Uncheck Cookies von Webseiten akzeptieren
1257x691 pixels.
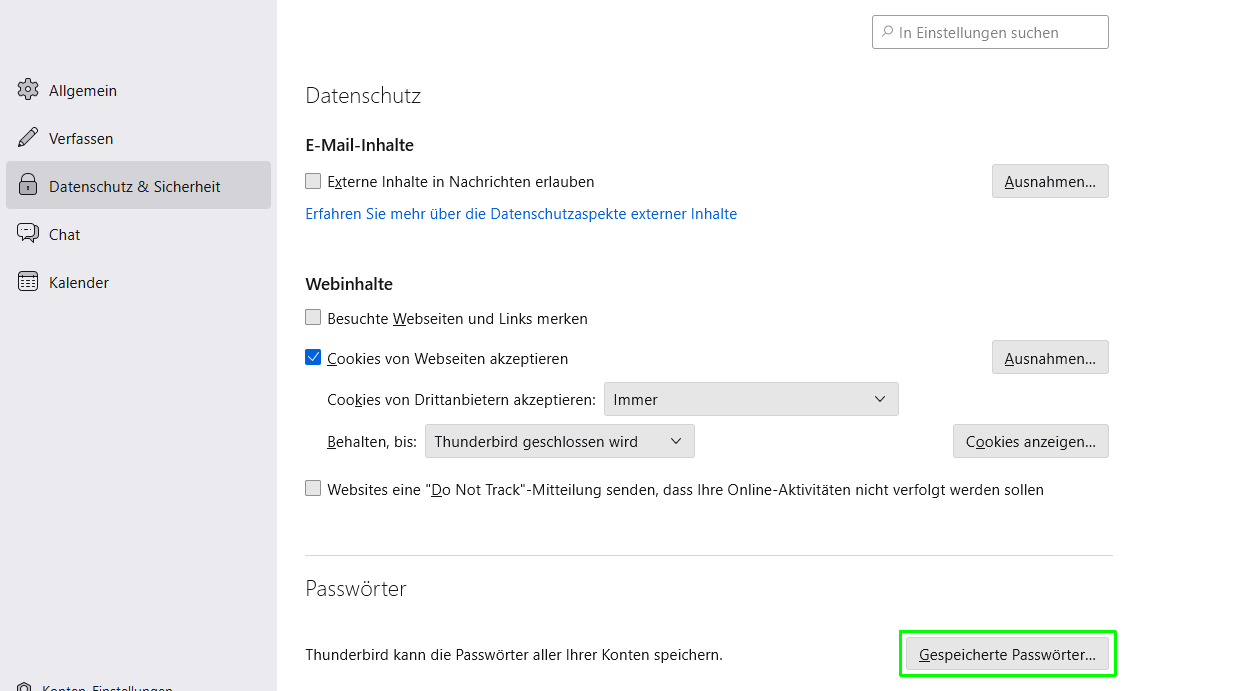tap(313, 358)
